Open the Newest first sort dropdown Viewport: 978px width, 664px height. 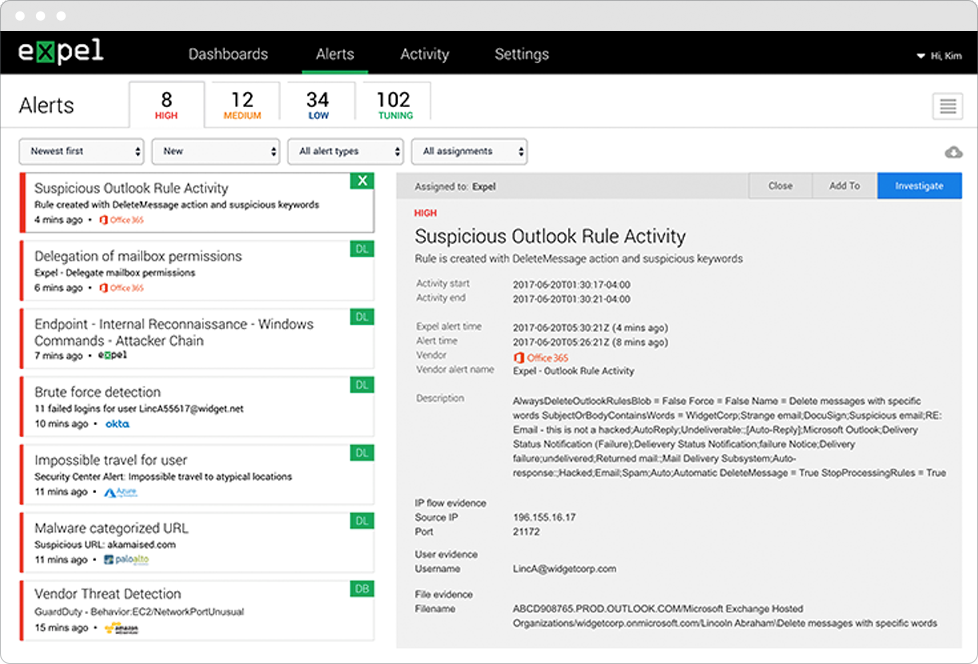pos(82,152)
